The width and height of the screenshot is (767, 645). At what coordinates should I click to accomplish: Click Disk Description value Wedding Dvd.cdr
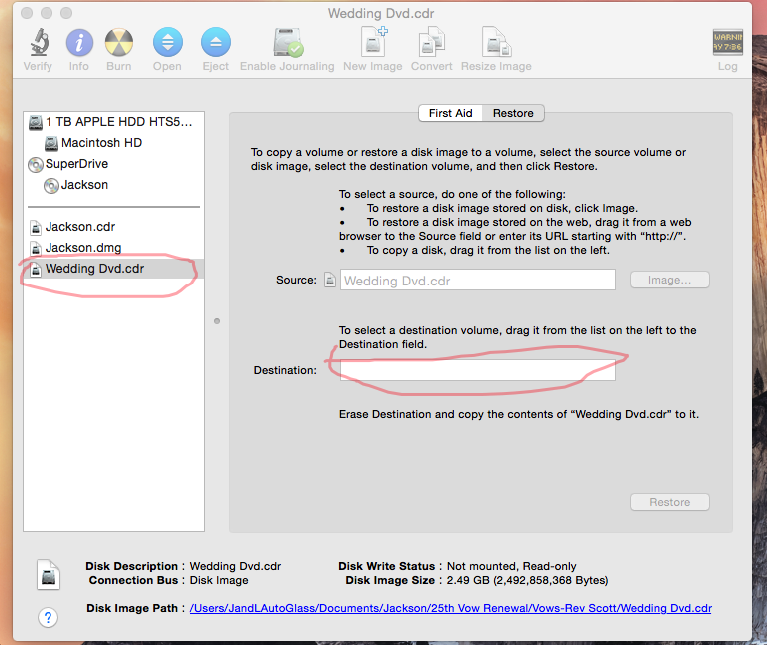pyautogui.click(x=235, y=566)
